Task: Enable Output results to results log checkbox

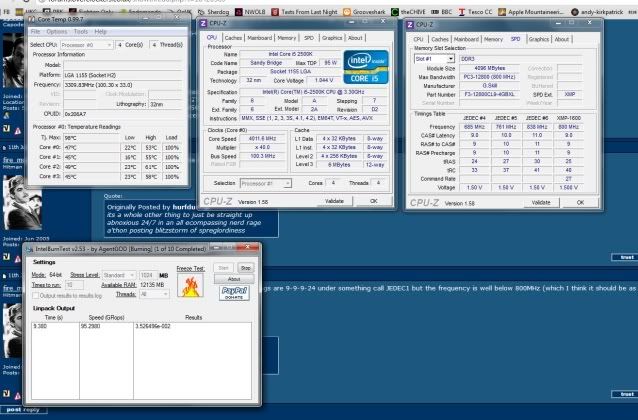Action: coord(36,295)
